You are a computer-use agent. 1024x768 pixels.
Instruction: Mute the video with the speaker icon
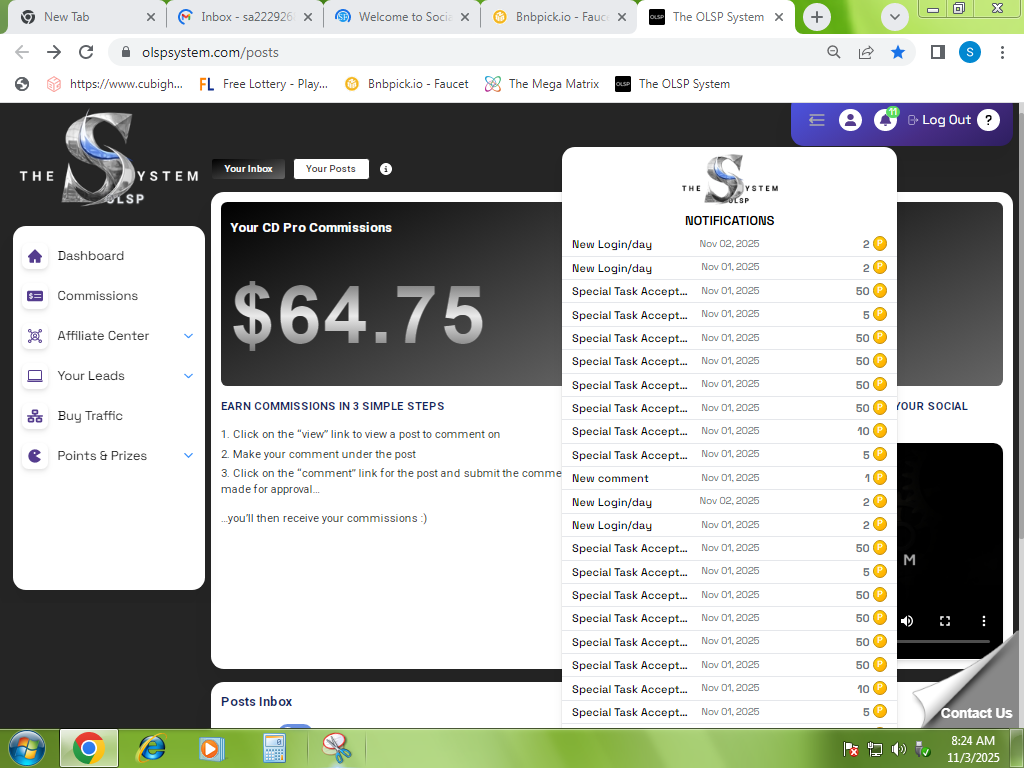[x=907, y=621]
